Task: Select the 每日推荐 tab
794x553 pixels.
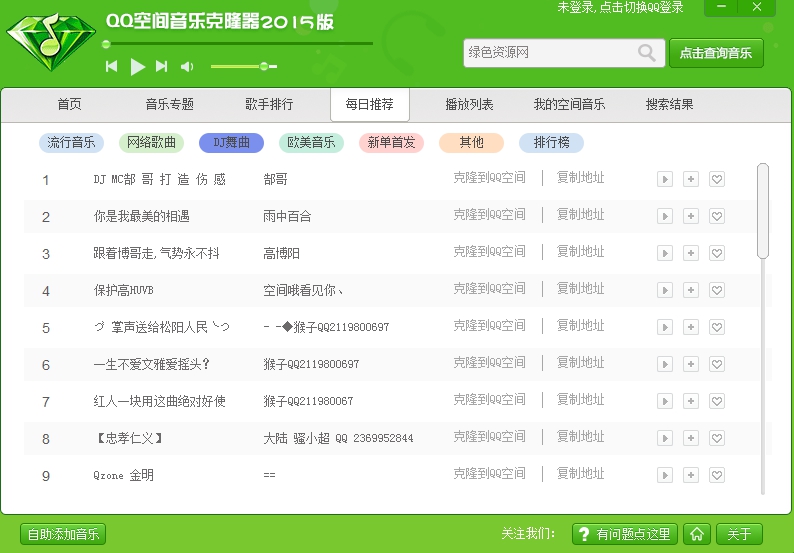Action: (370, 104)
